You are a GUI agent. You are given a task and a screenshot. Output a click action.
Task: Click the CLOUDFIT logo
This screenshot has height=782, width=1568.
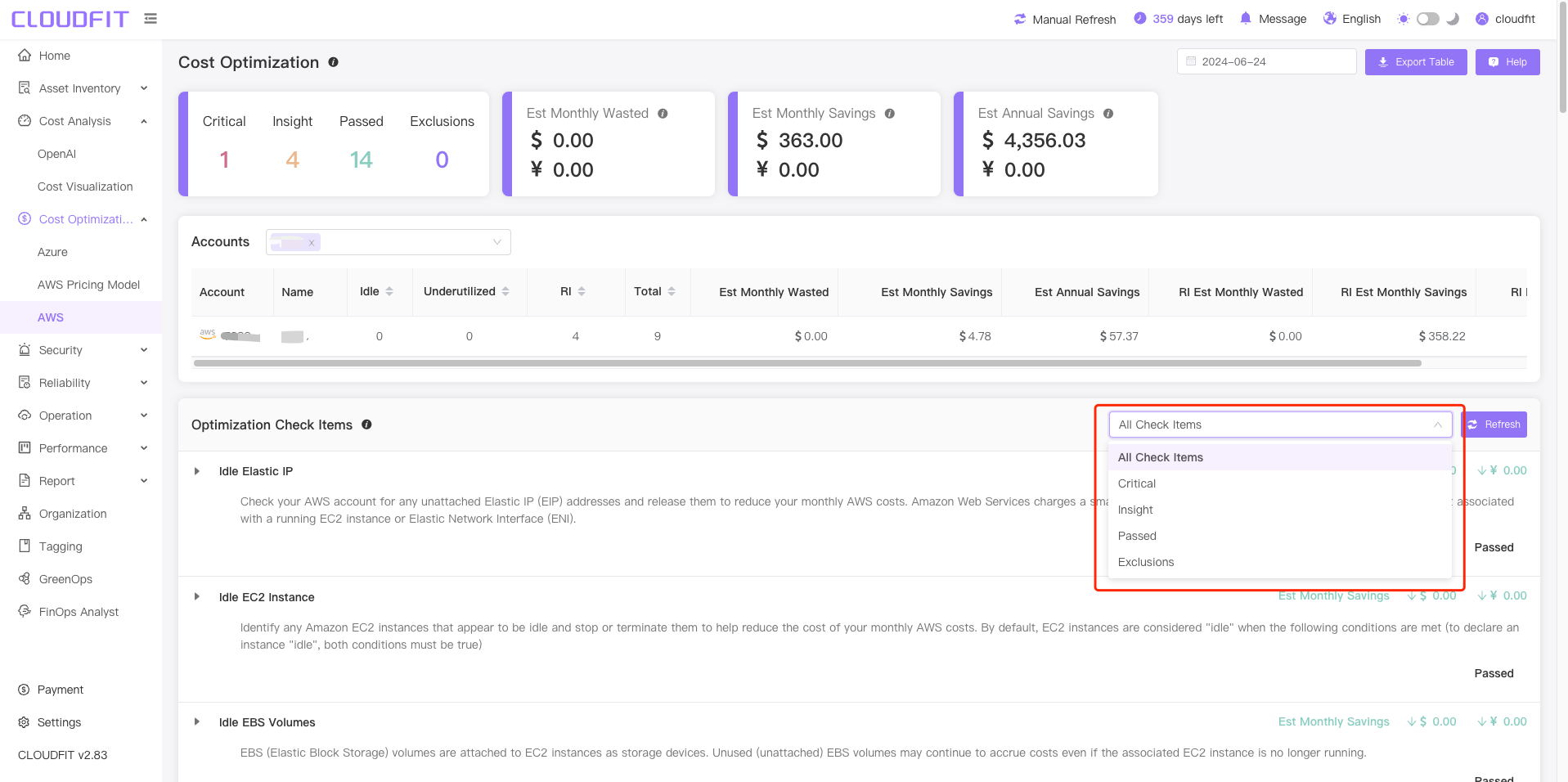click(70, 19)
